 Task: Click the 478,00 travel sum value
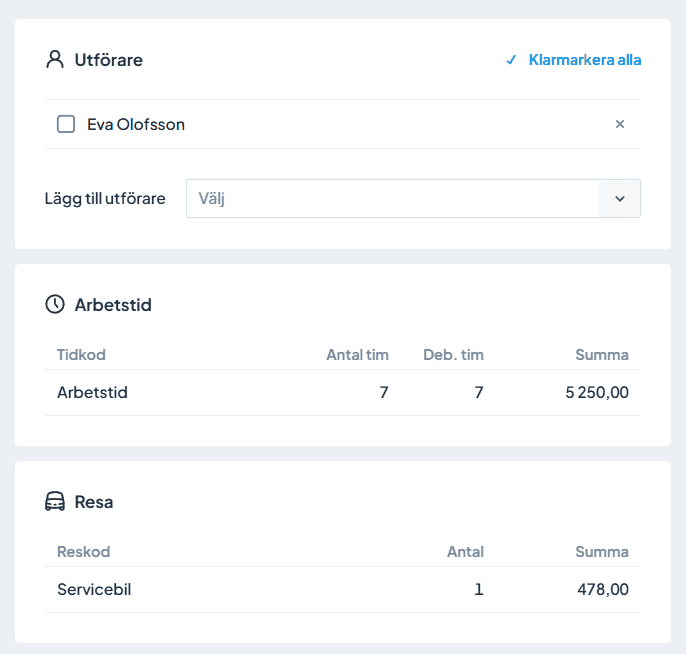click(x=603, y=590)
